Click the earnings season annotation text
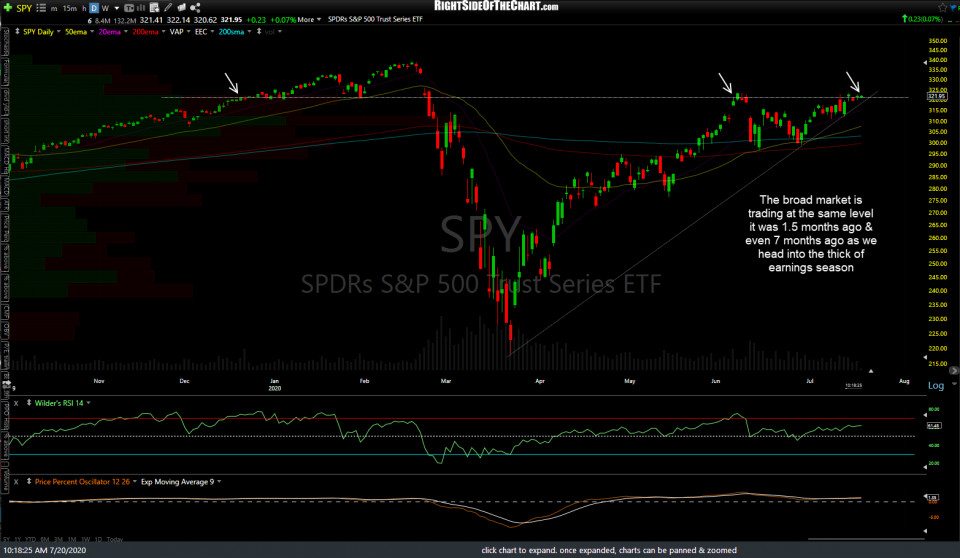Screen dimensions: 960x558 [x=811, y=233]
